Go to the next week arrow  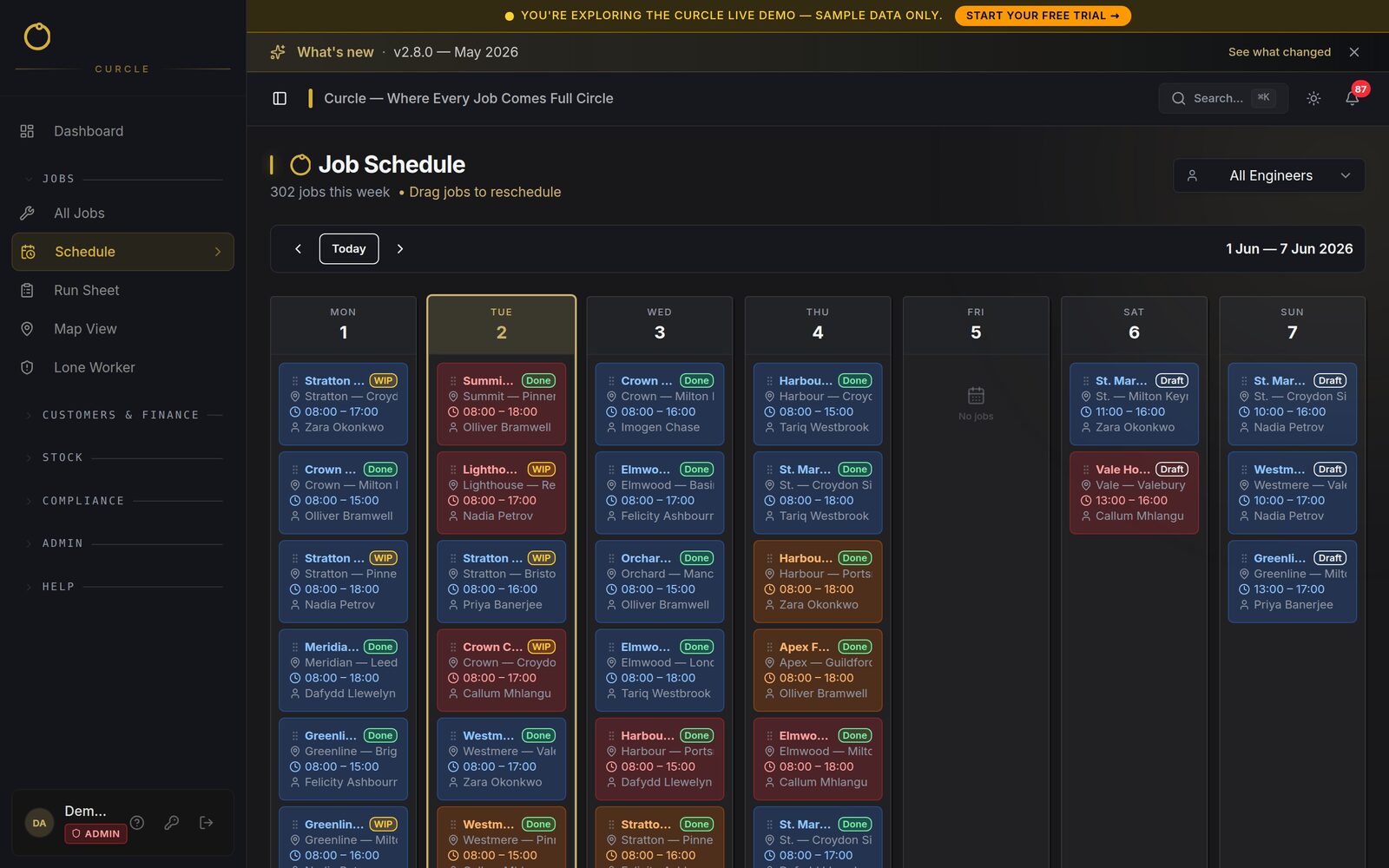[400, 248]
